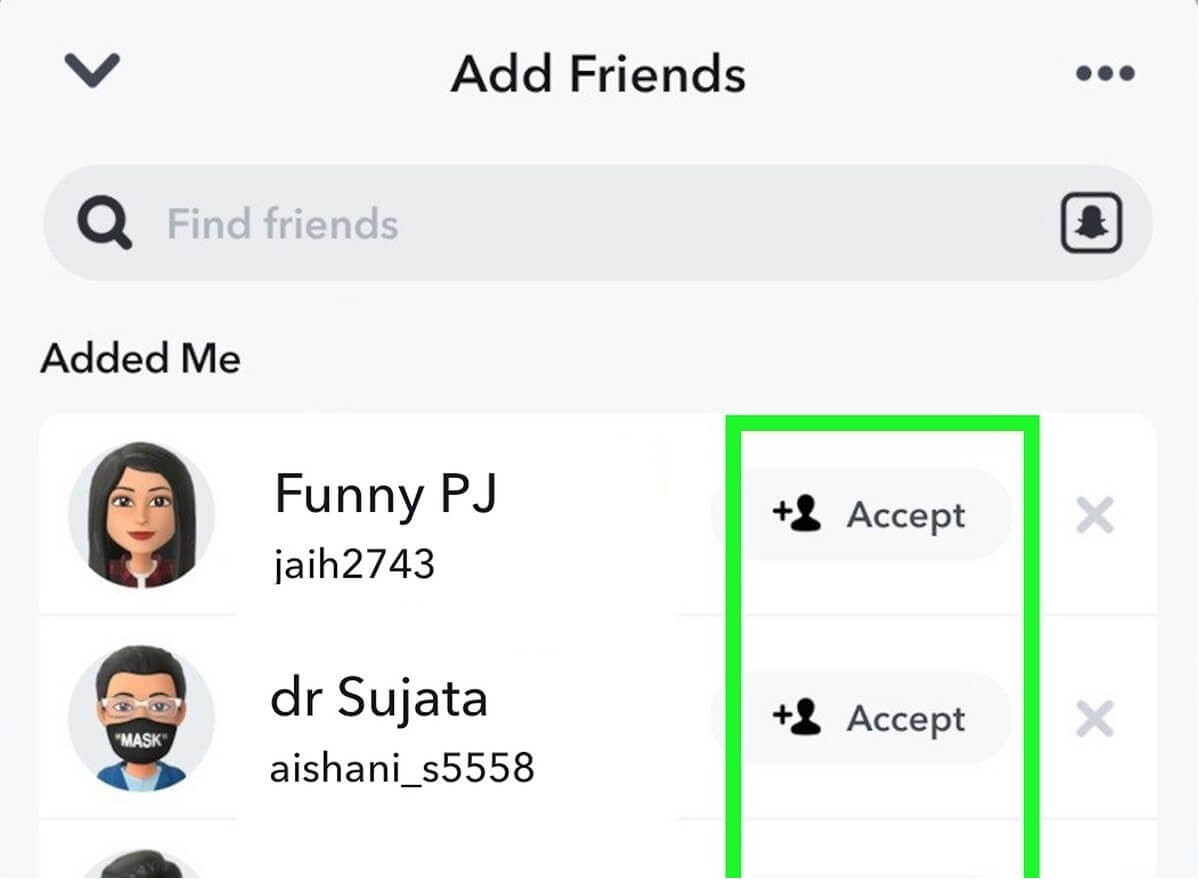This screenshot has width=1199, height=880.
Task: Click the Added Me section header
Action: click(140, 359)
